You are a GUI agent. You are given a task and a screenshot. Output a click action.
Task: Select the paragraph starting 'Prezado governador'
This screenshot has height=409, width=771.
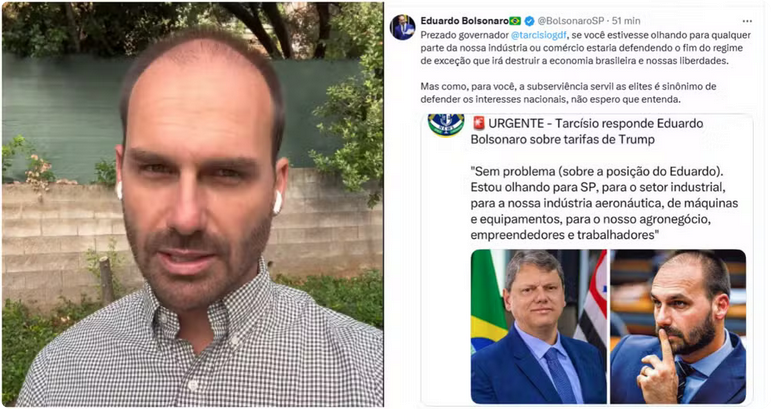pyautogui.click(x=585, y=48)
